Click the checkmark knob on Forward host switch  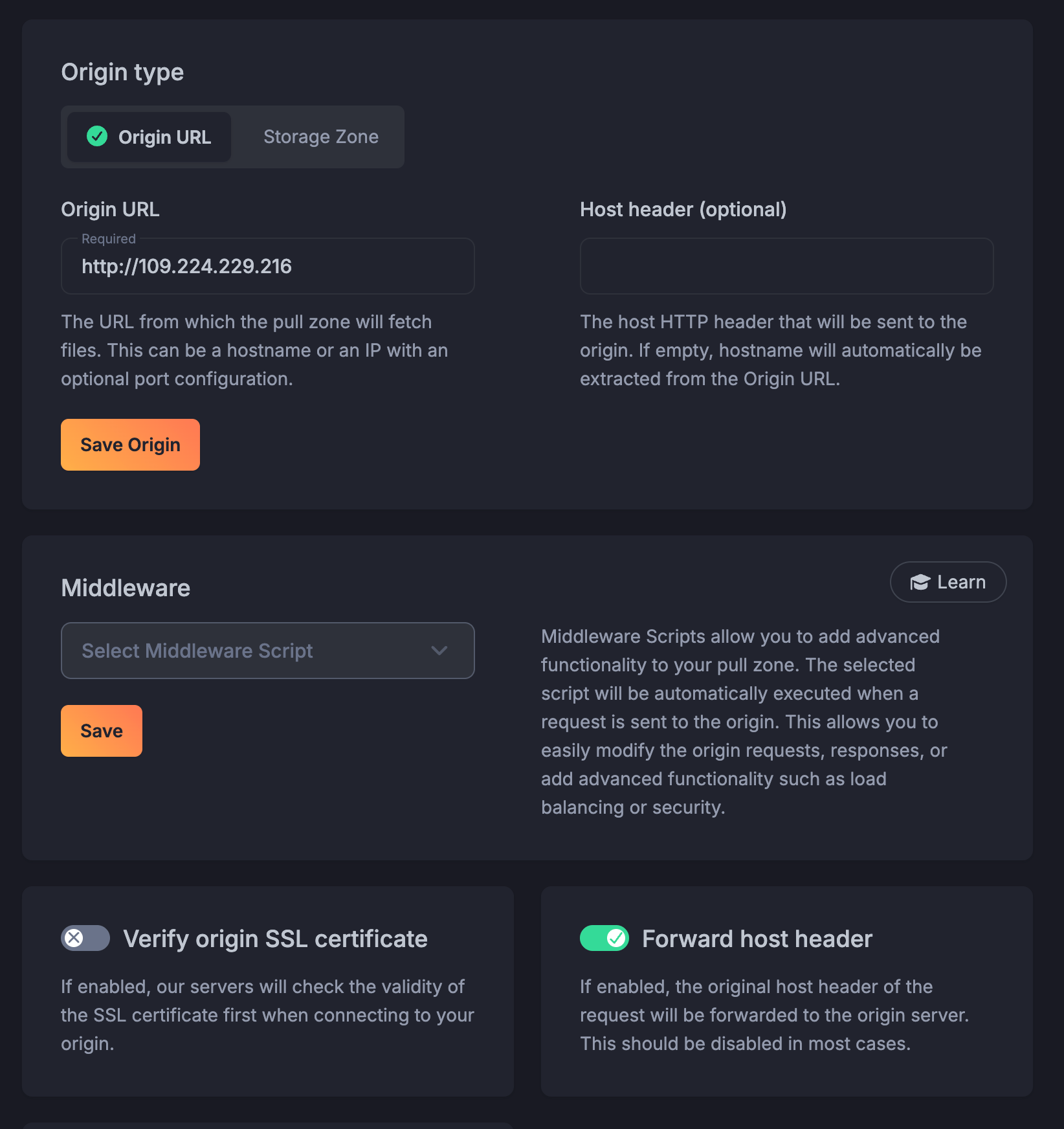click(616, 938)
